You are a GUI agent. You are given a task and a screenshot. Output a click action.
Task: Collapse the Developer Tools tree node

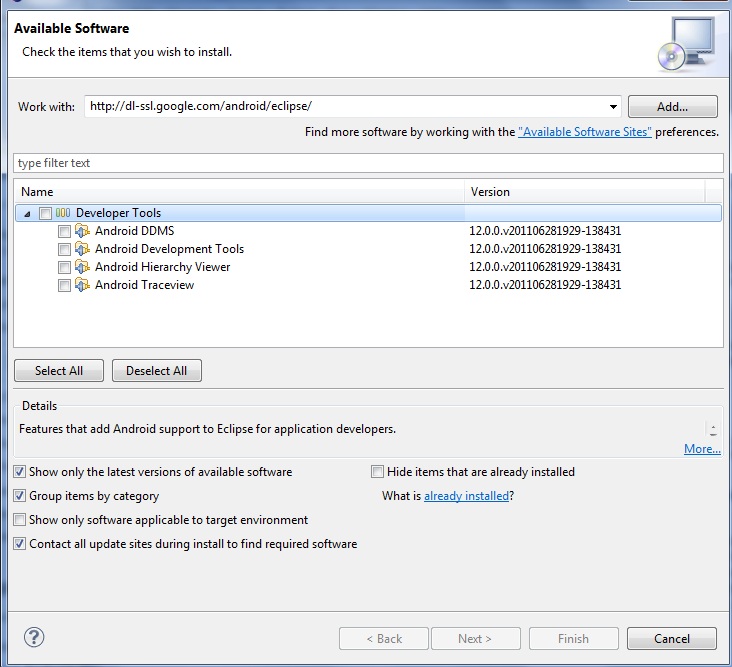coord(27,214)
